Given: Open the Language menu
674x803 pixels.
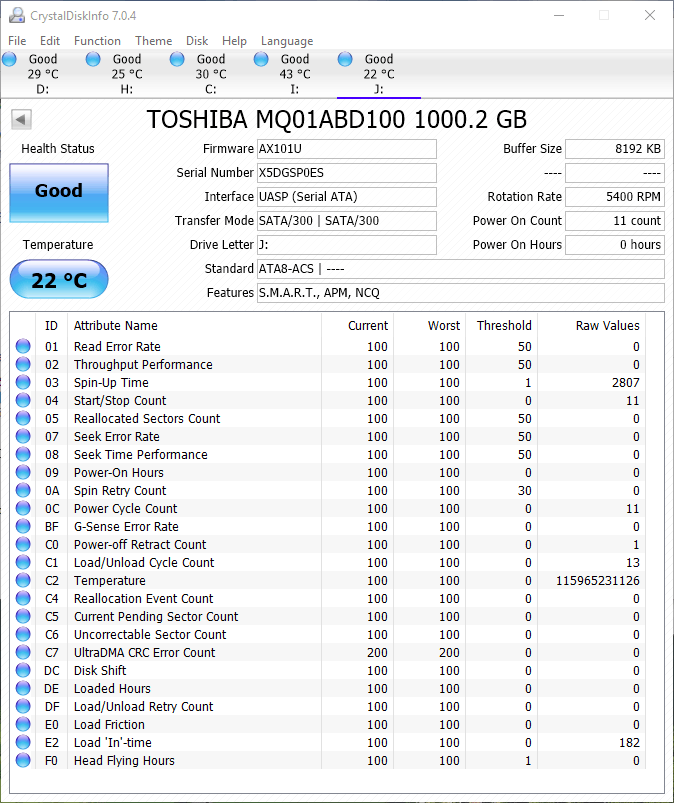Looking at the screenshot, I should click(x=287, y=41).
